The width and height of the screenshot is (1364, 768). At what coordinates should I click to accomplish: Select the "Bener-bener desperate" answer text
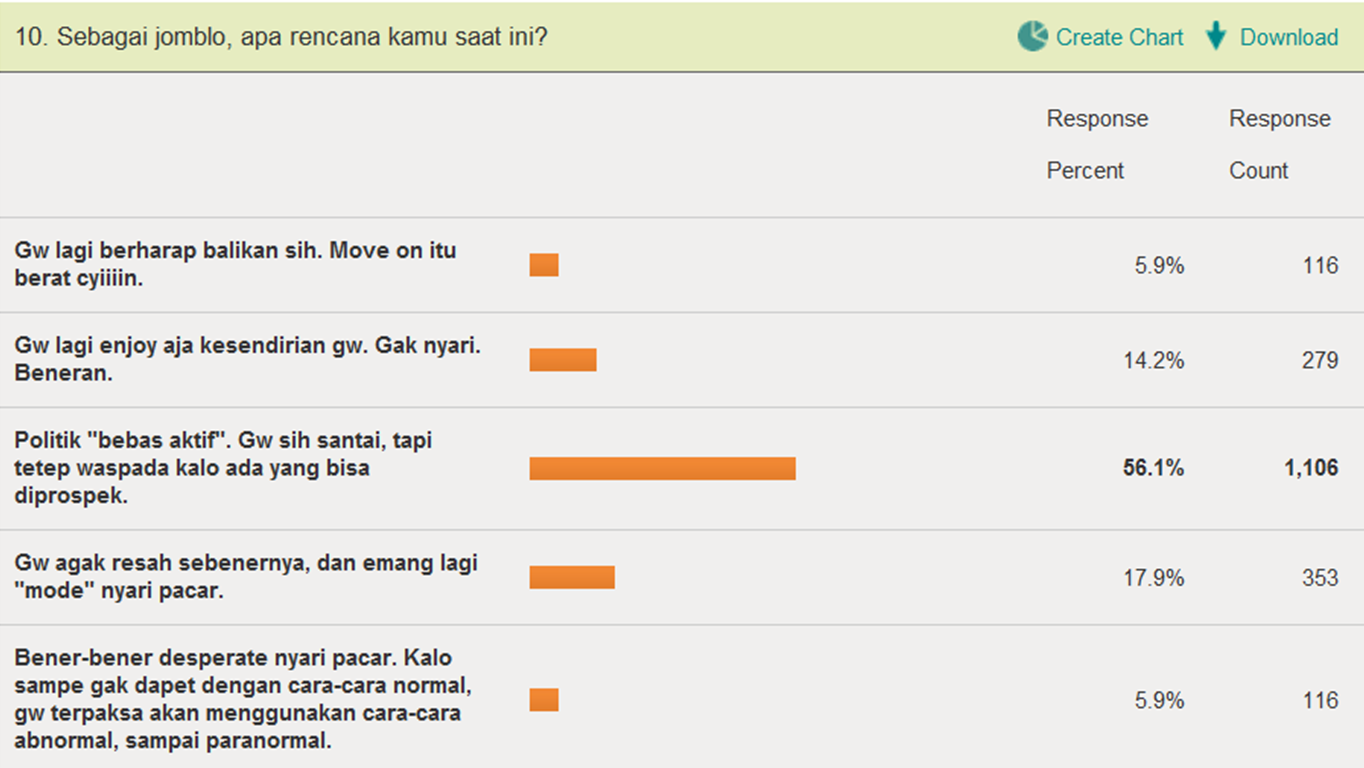pyautogui.click(x=238, y=699)
